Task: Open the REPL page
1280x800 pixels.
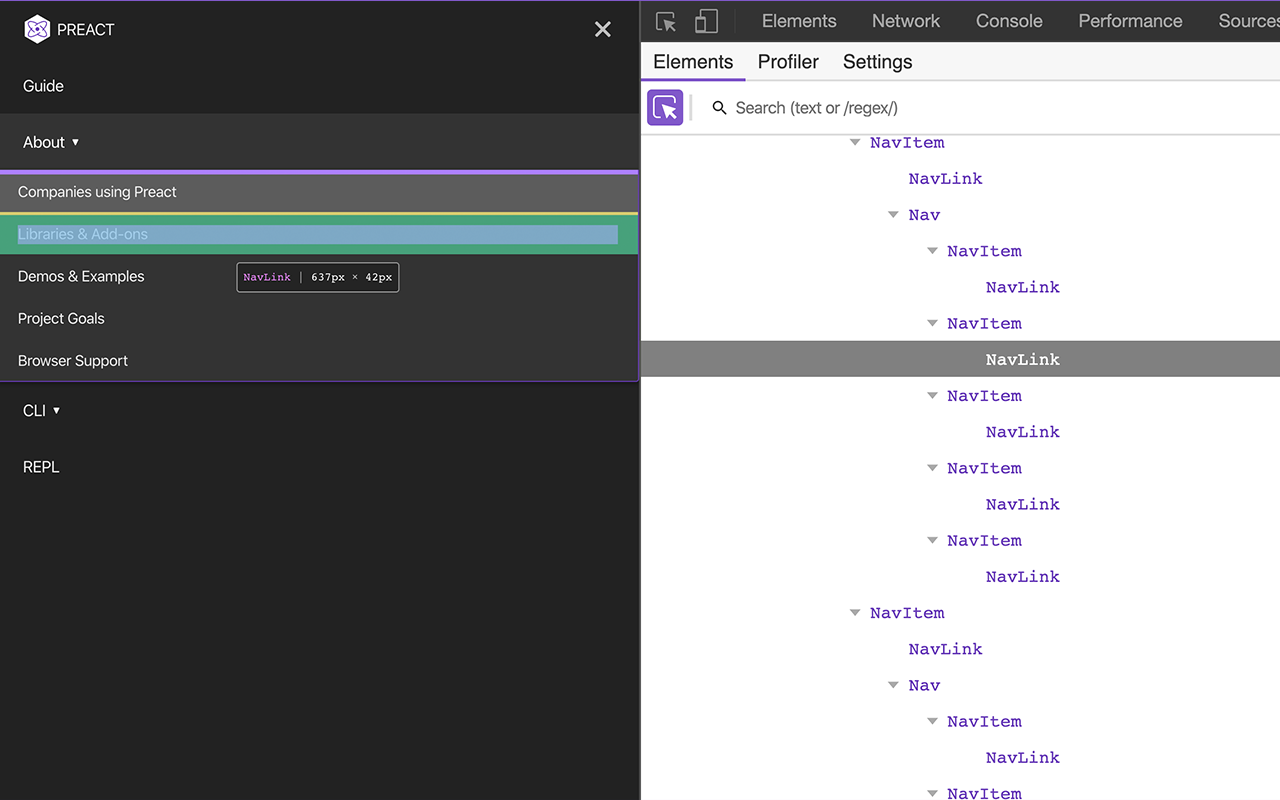Action: pos(40,466)
